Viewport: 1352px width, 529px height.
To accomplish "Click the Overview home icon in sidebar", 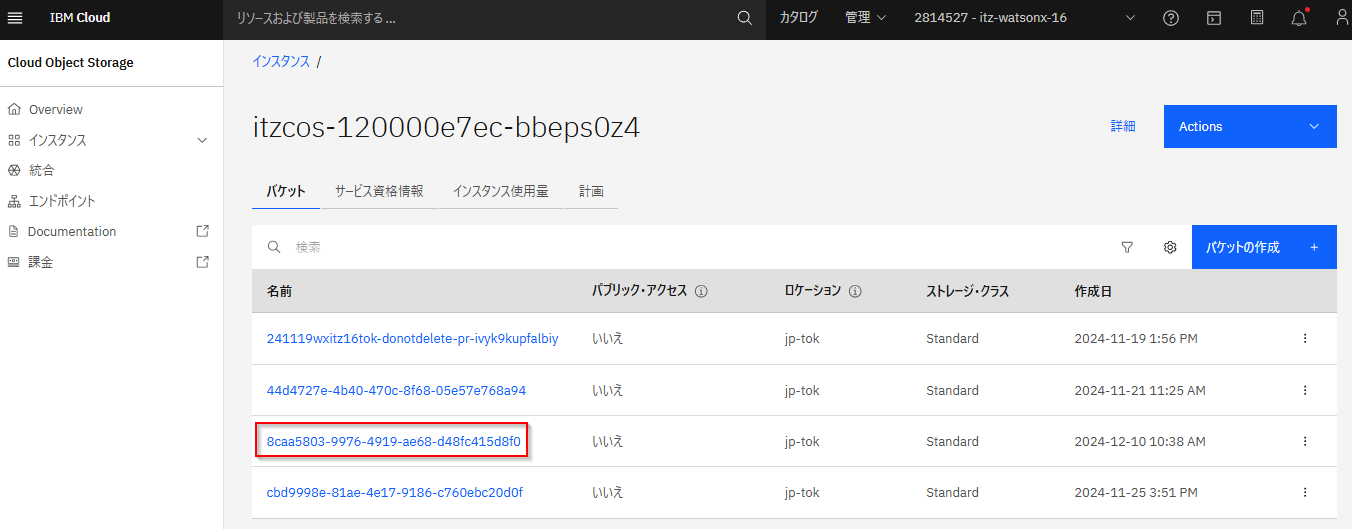I will point(14,109).
